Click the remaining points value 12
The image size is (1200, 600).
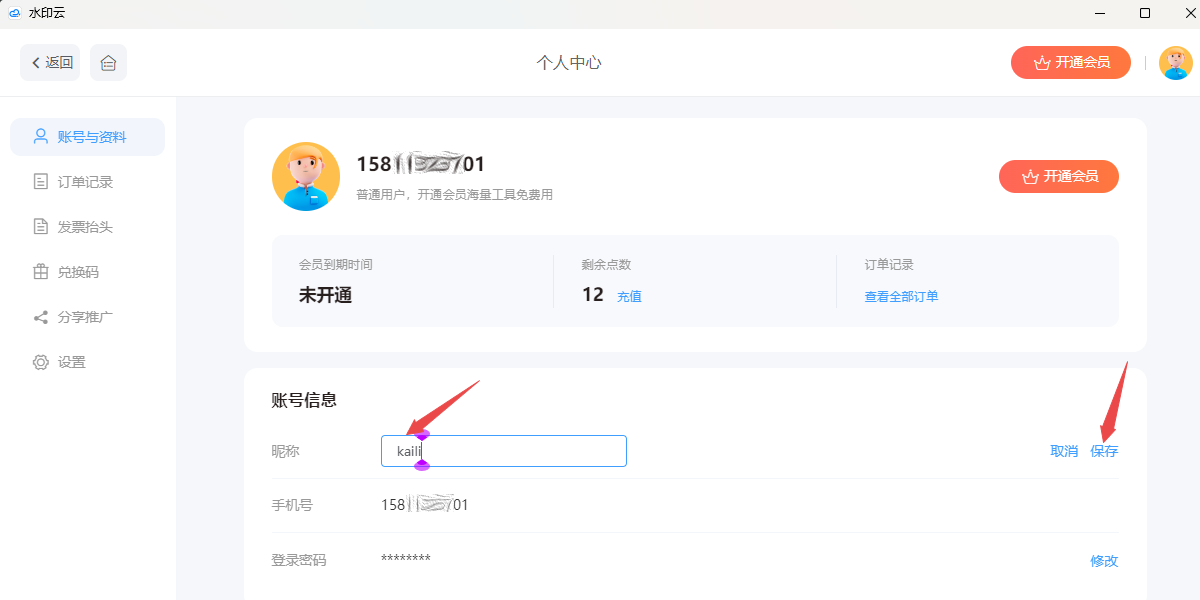tap(593, 295)
